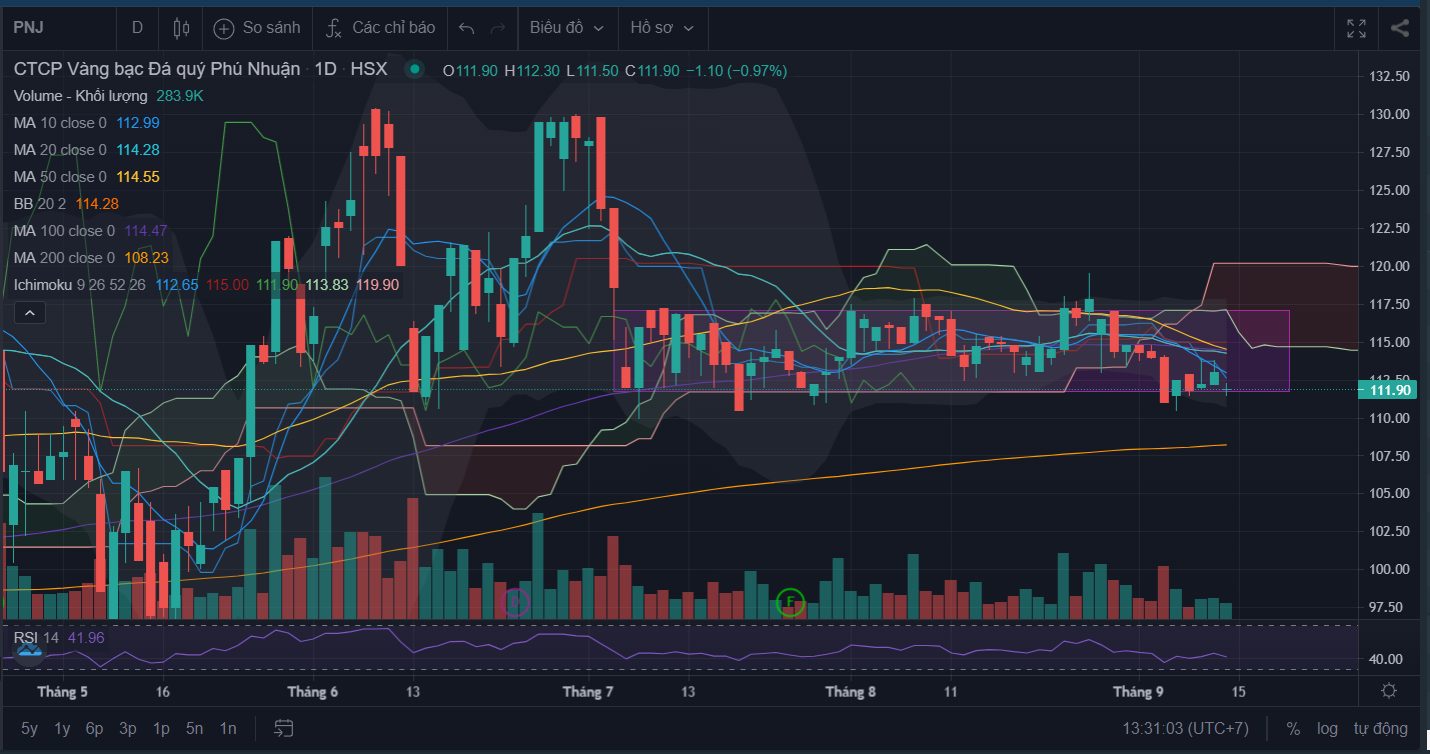Image resolution: width=1430 pixels, height=754 pixels.
Task: Click the green F event marker
Action: (x=790, y=602)
